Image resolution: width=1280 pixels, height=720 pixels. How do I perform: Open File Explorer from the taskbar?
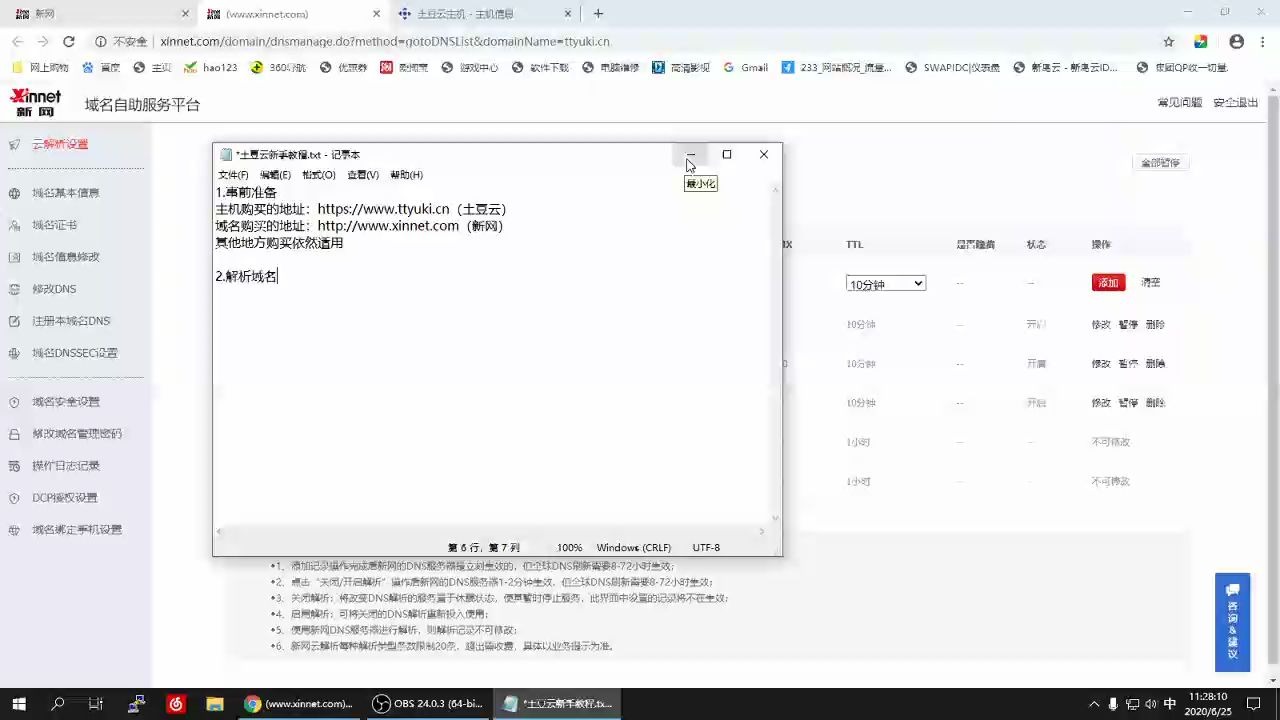pos(214,704)
